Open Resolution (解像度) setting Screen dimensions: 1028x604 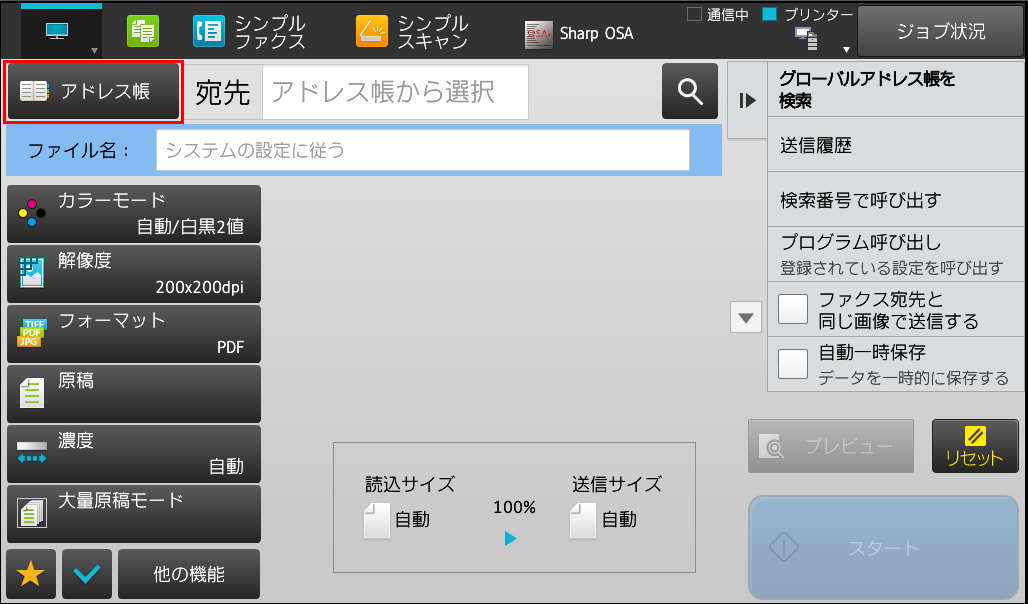(134, 274)
